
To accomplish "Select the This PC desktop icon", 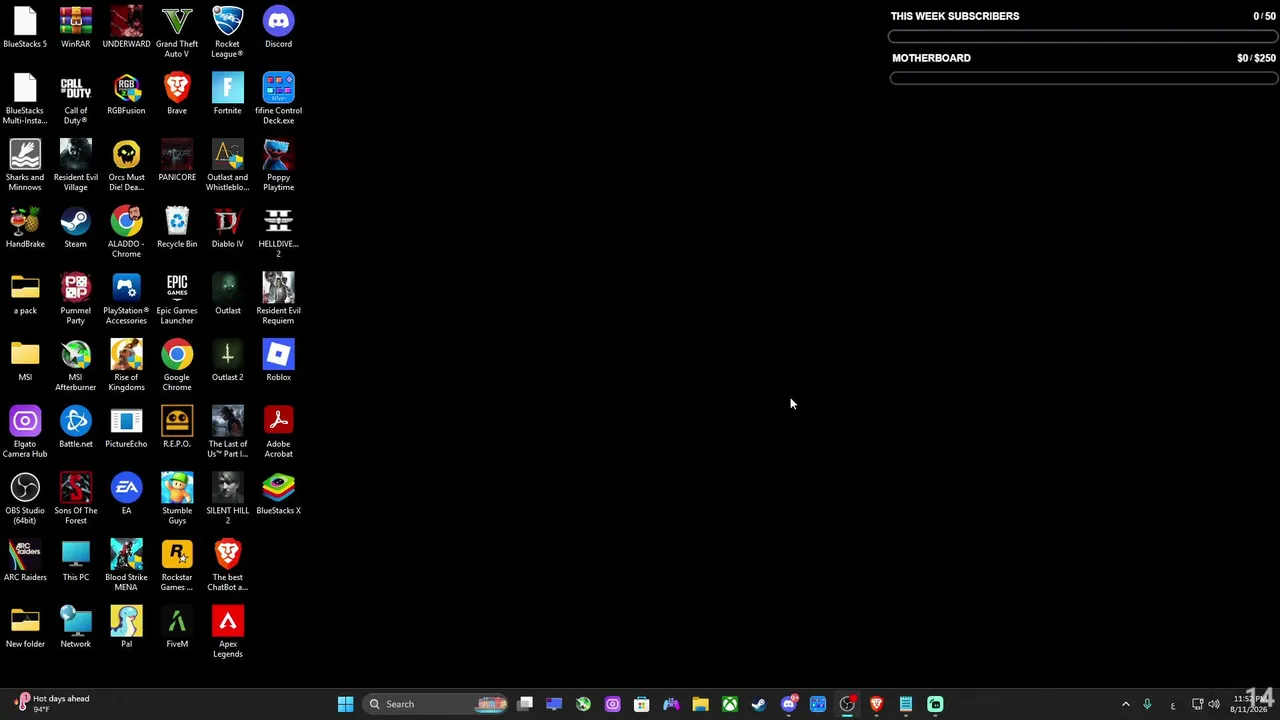I will point(75,561).
